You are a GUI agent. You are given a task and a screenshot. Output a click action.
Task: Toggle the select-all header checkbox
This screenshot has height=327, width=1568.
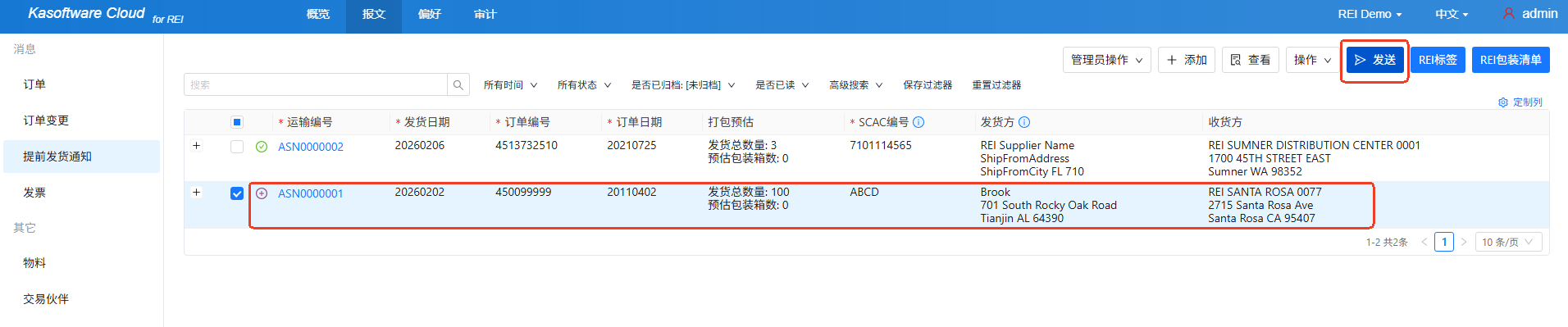point(237,122)
